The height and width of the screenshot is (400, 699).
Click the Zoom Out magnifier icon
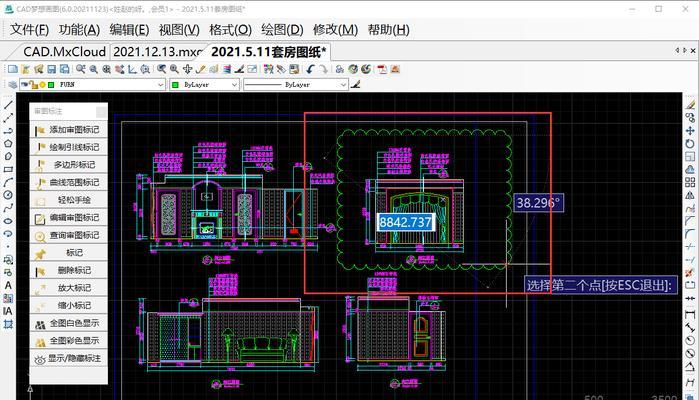coord(94,69)
